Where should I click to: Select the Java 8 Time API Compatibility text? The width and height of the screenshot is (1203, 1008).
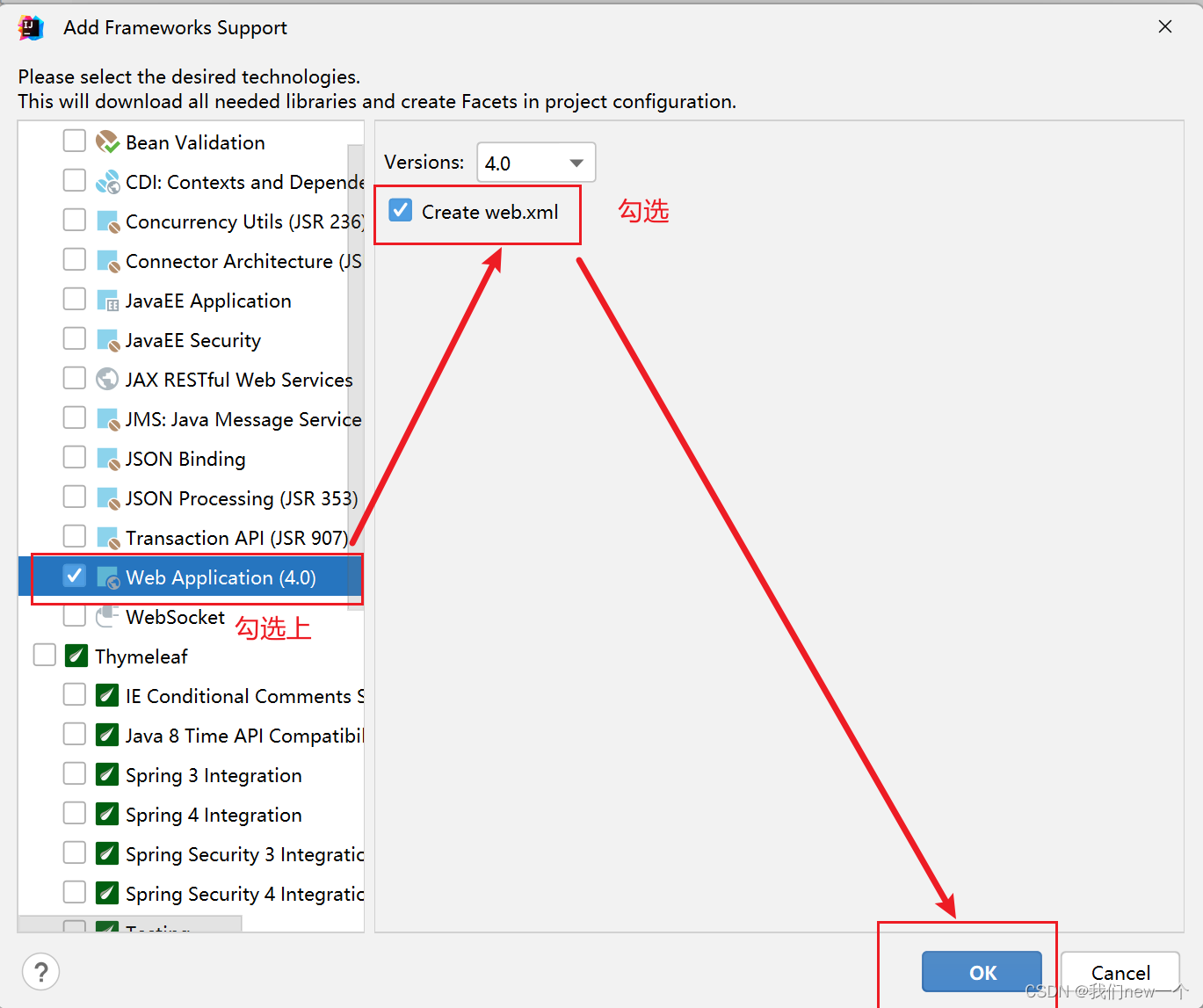(244, 736)
